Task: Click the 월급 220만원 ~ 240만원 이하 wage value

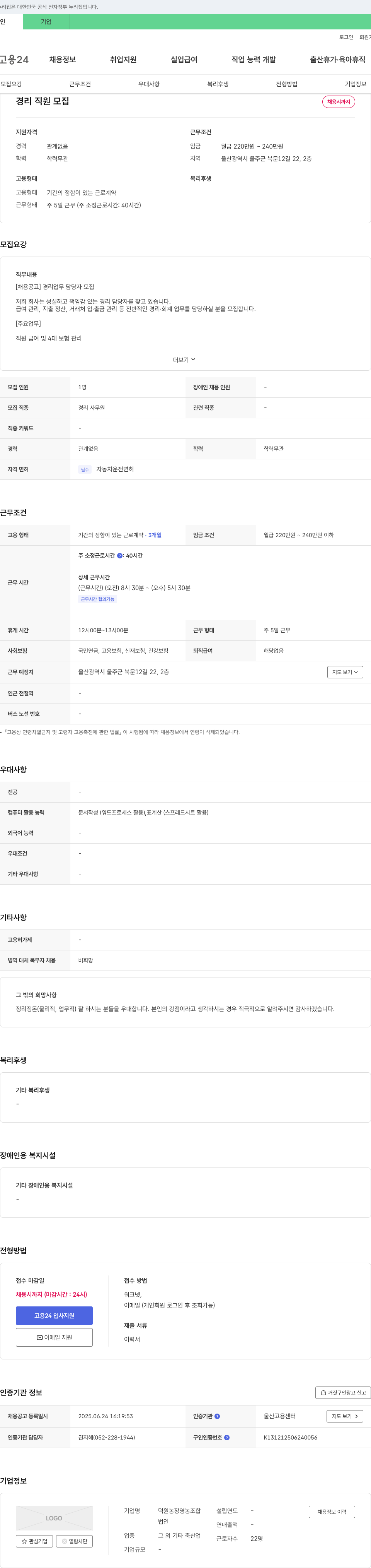Action: pyautogui.click(x=299, y=535)
